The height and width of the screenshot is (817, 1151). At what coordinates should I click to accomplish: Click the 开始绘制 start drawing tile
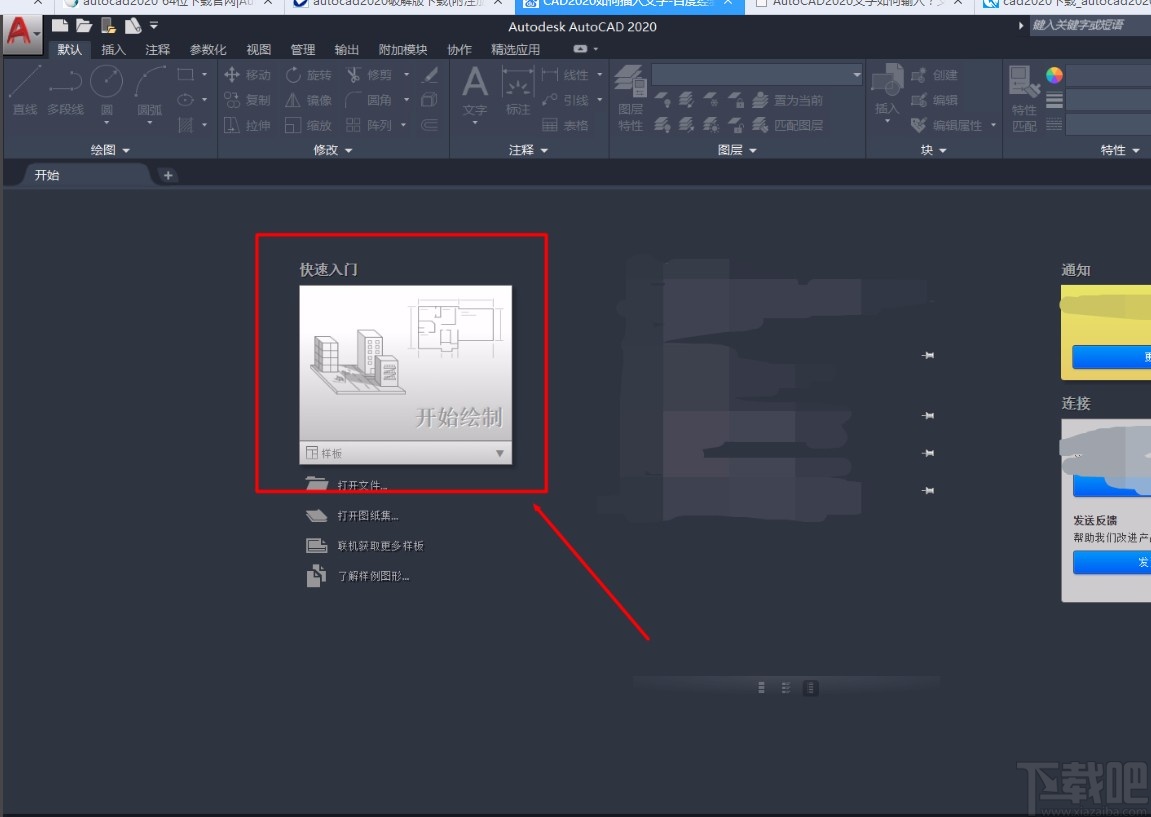tap(405, 370)
